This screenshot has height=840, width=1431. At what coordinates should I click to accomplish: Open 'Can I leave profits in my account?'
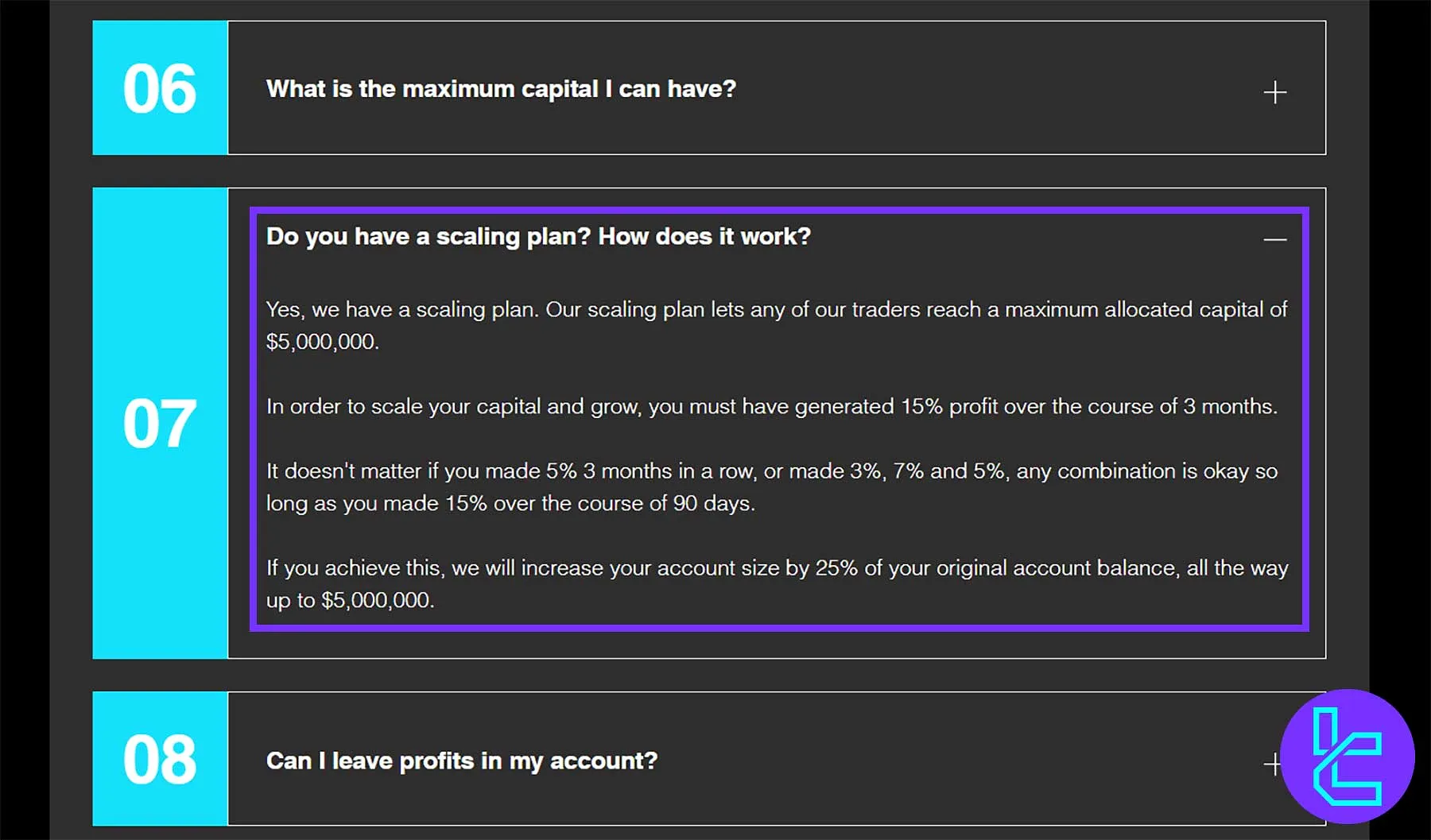[461, 761]
